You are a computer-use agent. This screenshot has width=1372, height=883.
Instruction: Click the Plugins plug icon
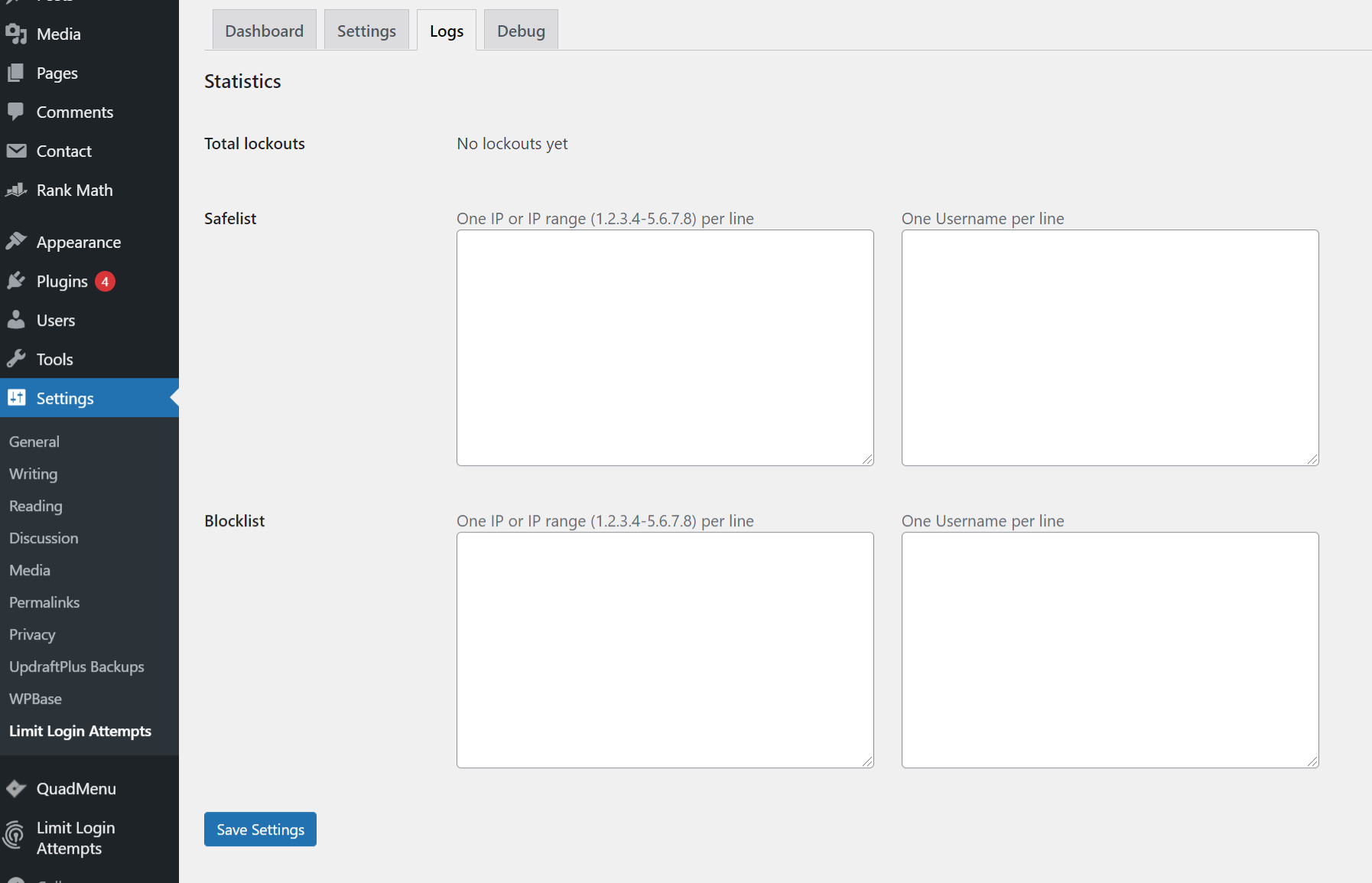[17, 281]
